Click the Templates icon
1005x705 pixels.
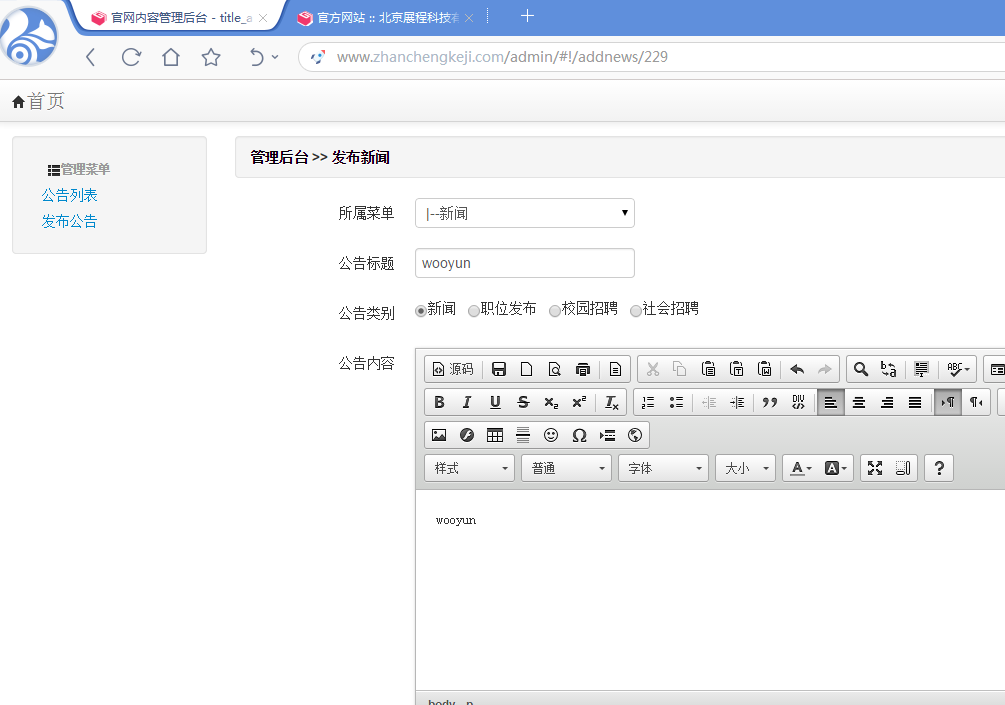(x=615, y=369)
